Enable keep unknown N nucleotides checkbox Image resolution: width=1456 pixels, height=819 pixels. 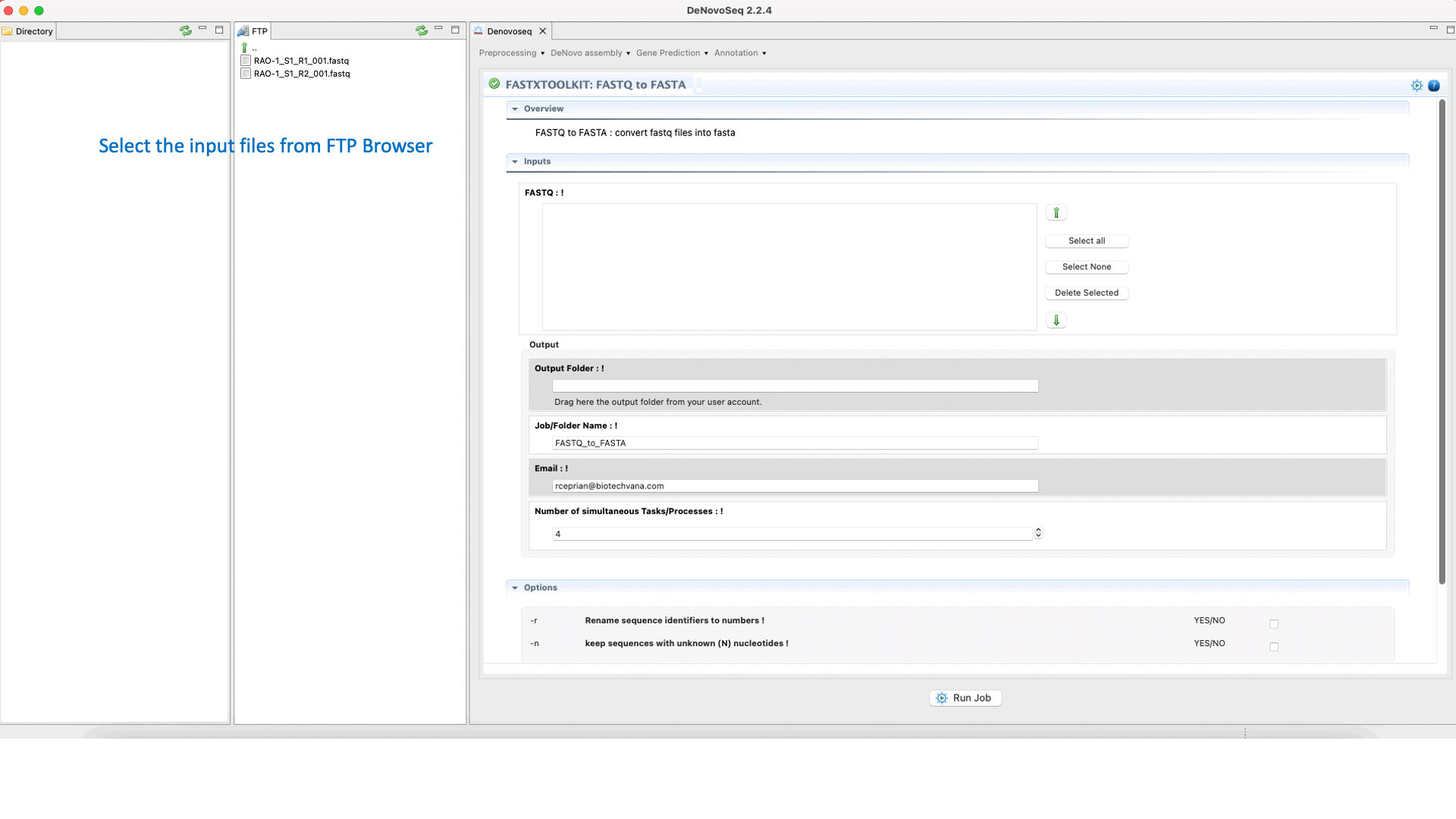[x=1273, y=647]
